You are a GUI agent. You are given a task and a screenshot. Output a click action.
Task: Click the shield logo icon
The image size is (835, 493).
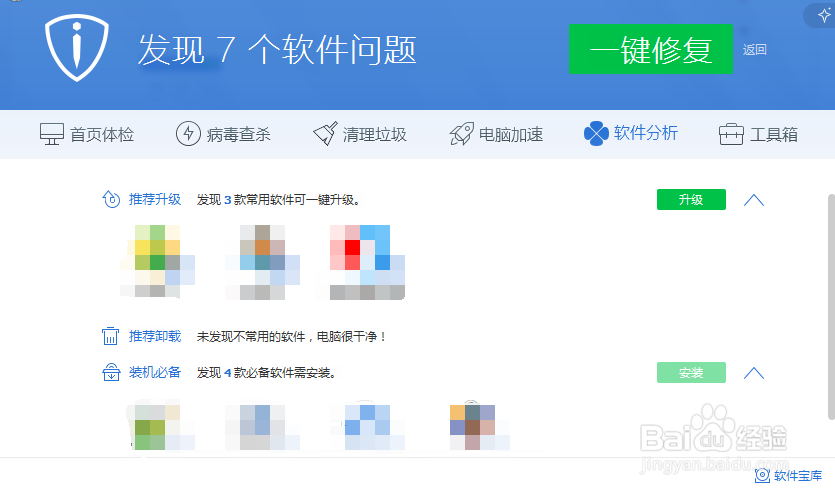pos(77,48)
